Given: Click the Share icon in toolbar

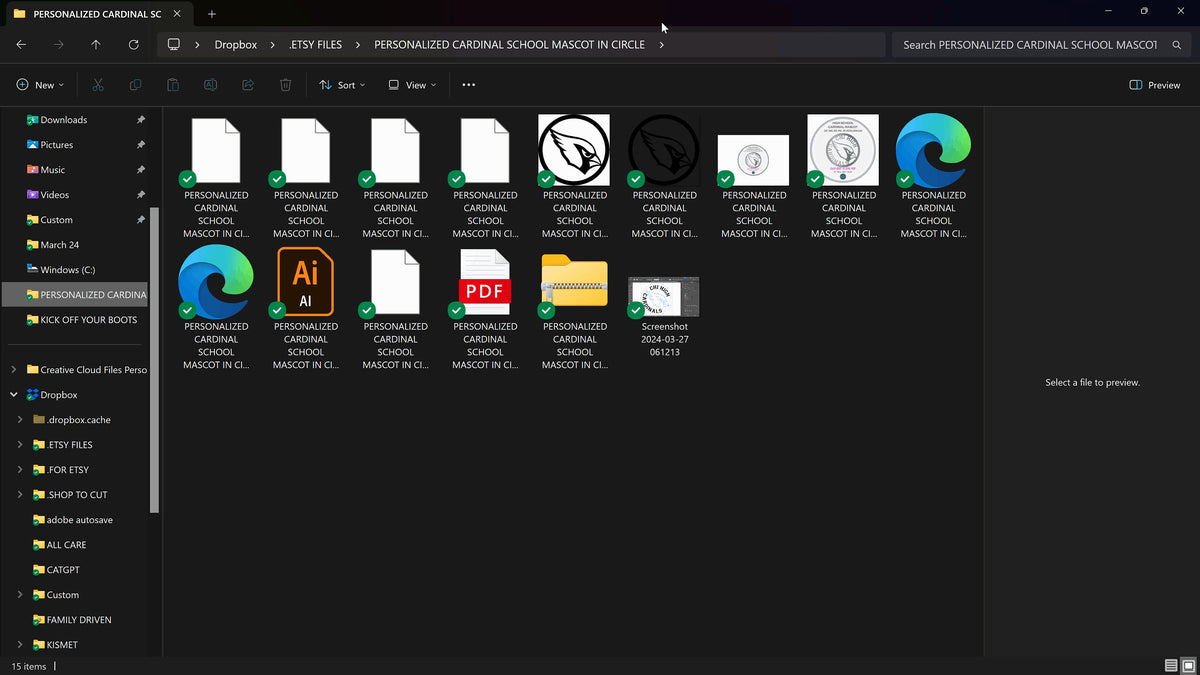Looking at the screenshot, I should 248,85.
